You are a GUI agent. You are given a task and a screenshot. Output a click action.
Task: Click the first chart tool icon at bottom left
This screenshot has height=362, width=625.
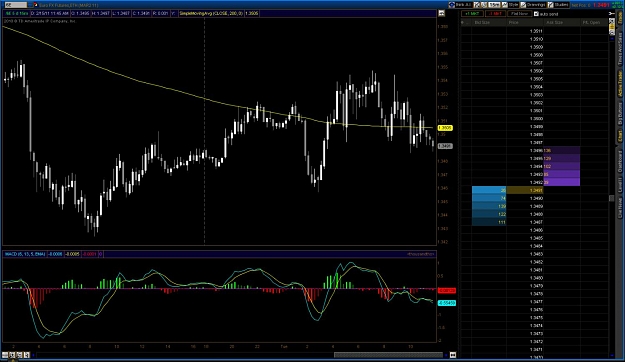point(5,355)
